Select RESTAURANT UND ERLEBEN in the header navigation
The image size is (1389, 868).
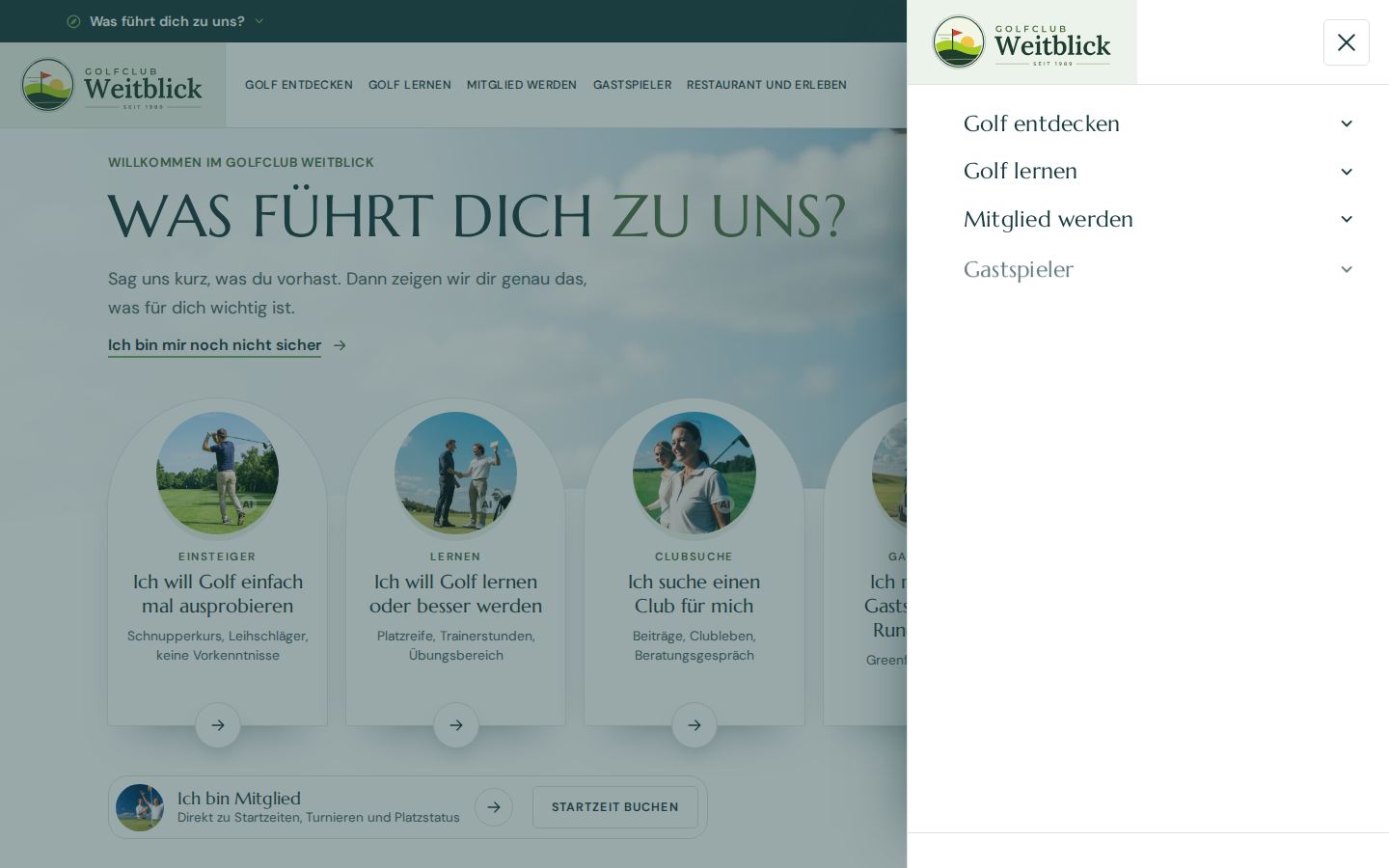click(767, 85)
